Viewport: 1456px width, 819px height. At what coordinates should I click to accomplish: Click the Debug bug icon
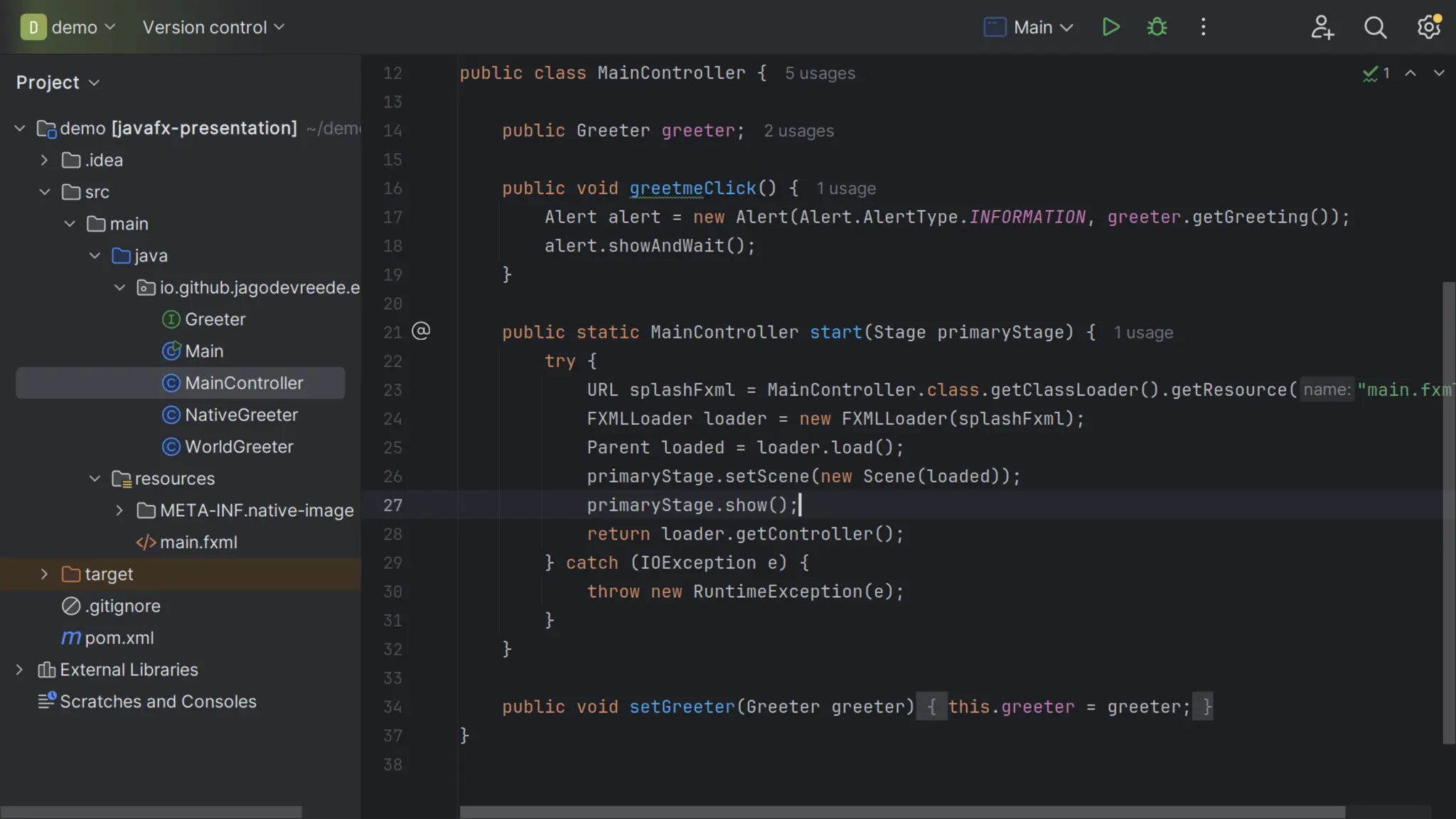(x=1157, y=27)
